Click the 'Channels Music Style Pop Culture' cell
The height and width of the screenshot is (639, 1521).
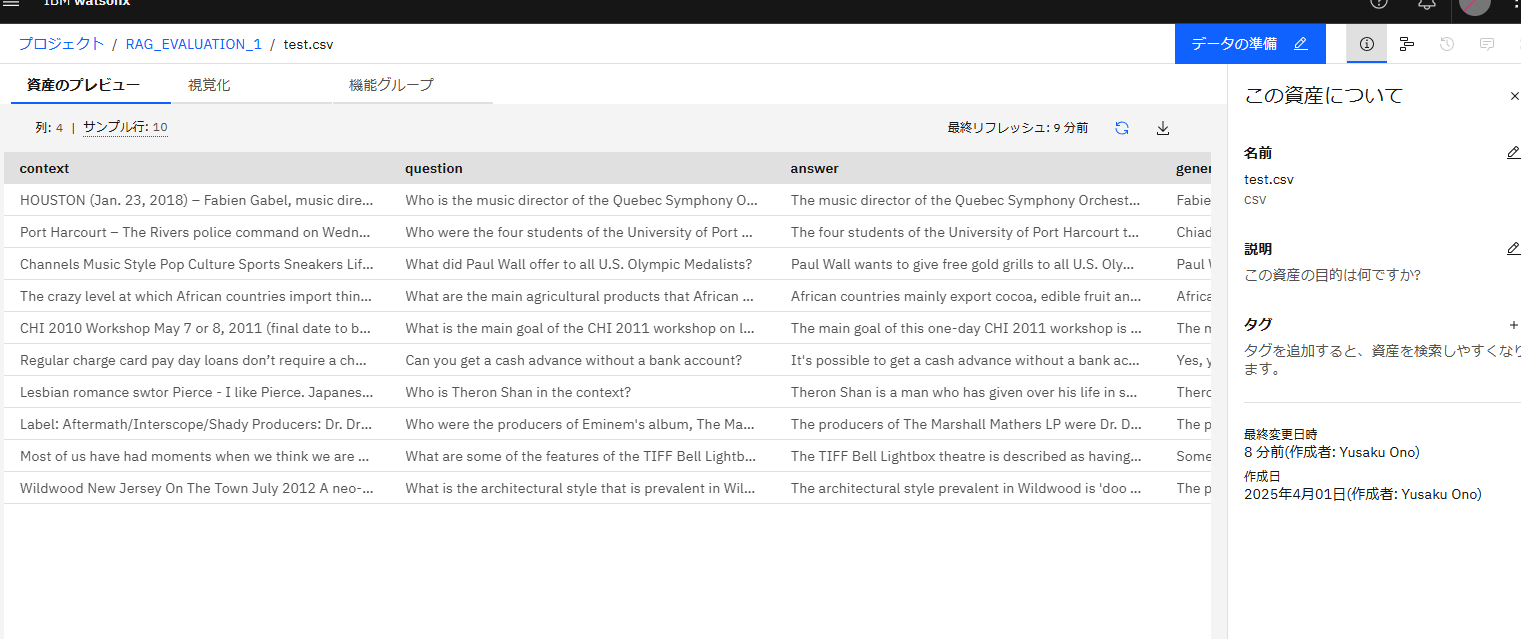coord(196,264)
